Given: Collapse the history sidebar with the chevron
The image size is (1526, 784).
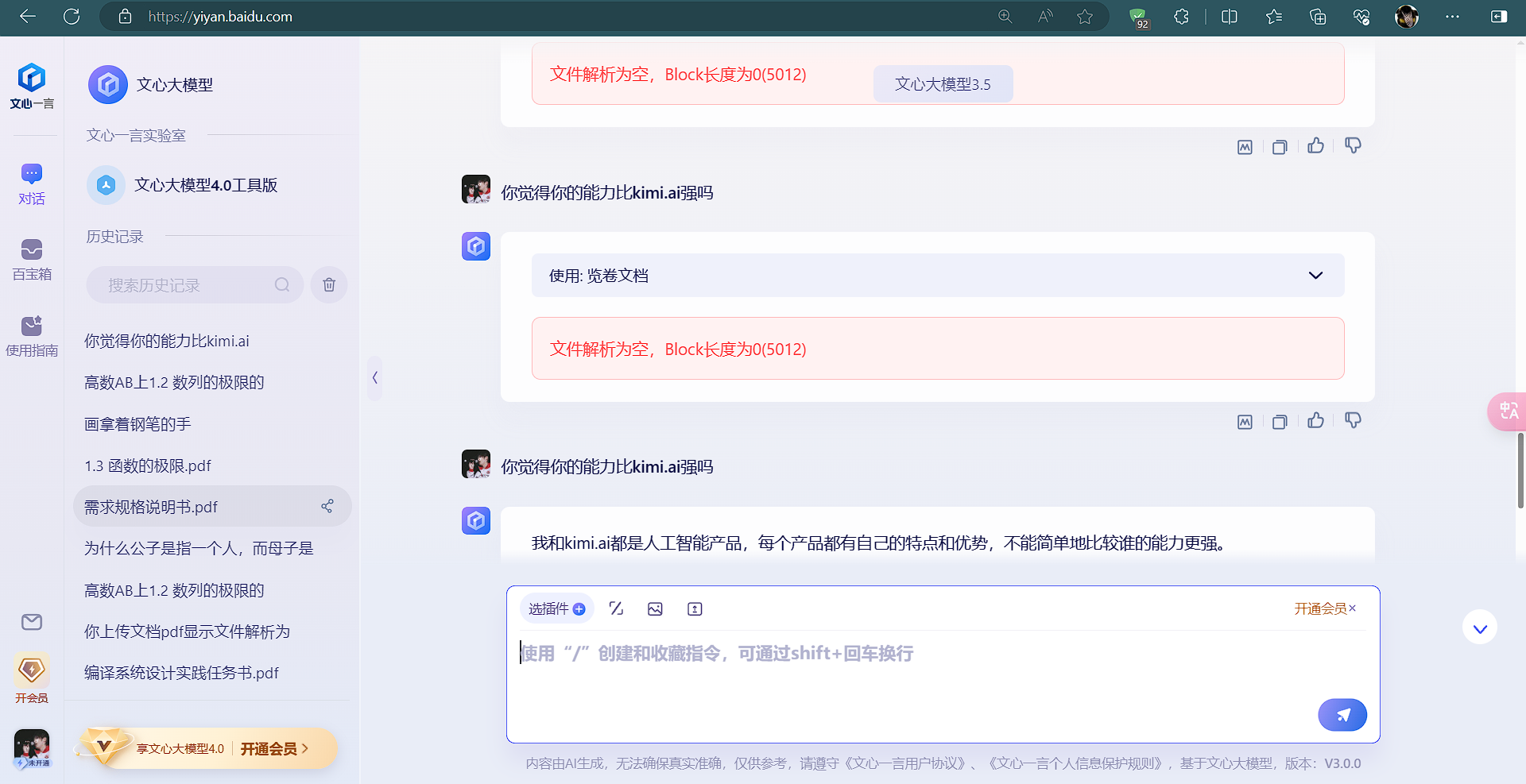Looking at the screenshot, I should (x=374, y=378).
